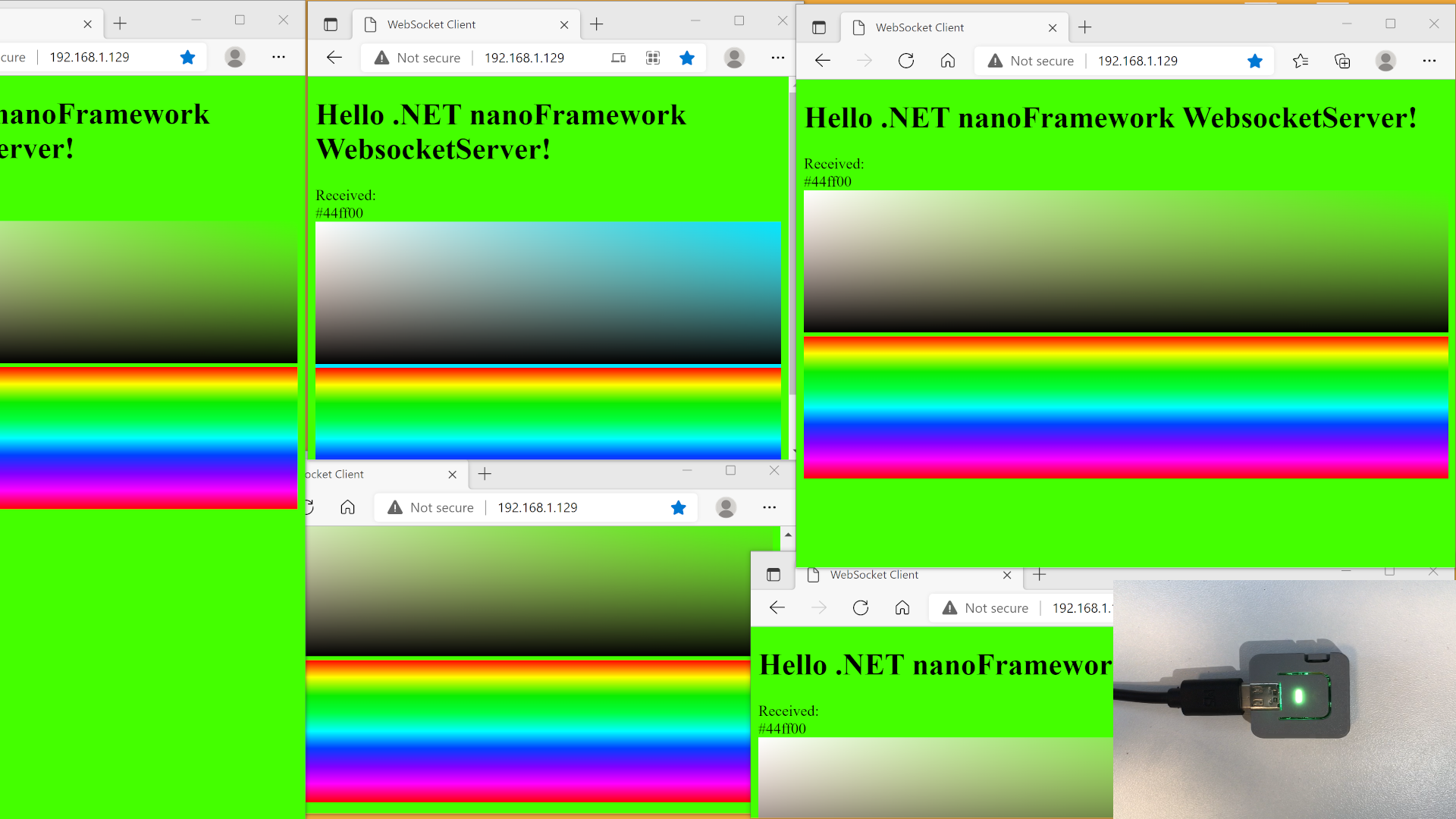Image resolution: width=1456 pixels, height=819 pixels.
Task: Open tab actions menu in the top-middle window
Action: pos(331,24)
